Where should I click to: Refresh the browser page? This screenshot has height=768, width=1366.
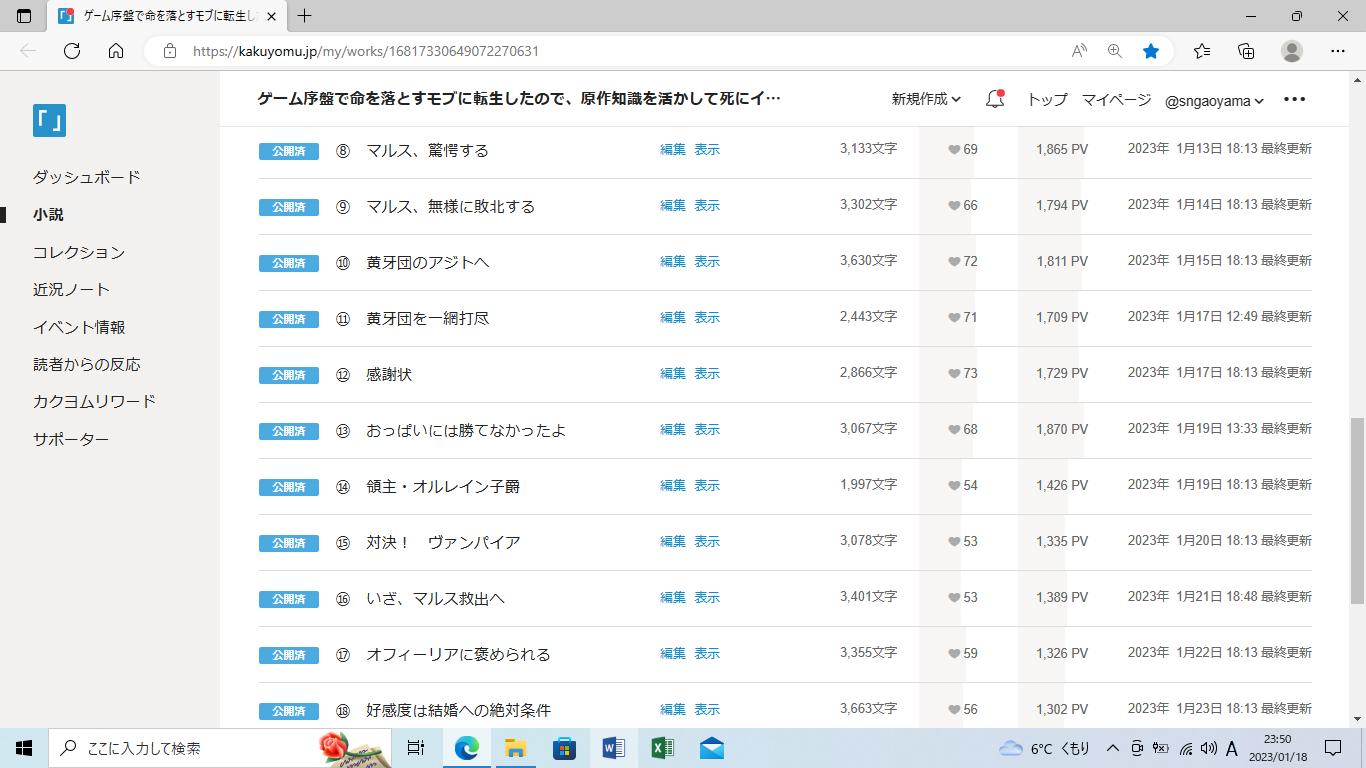pyautogui.click(x=72, y=51)
